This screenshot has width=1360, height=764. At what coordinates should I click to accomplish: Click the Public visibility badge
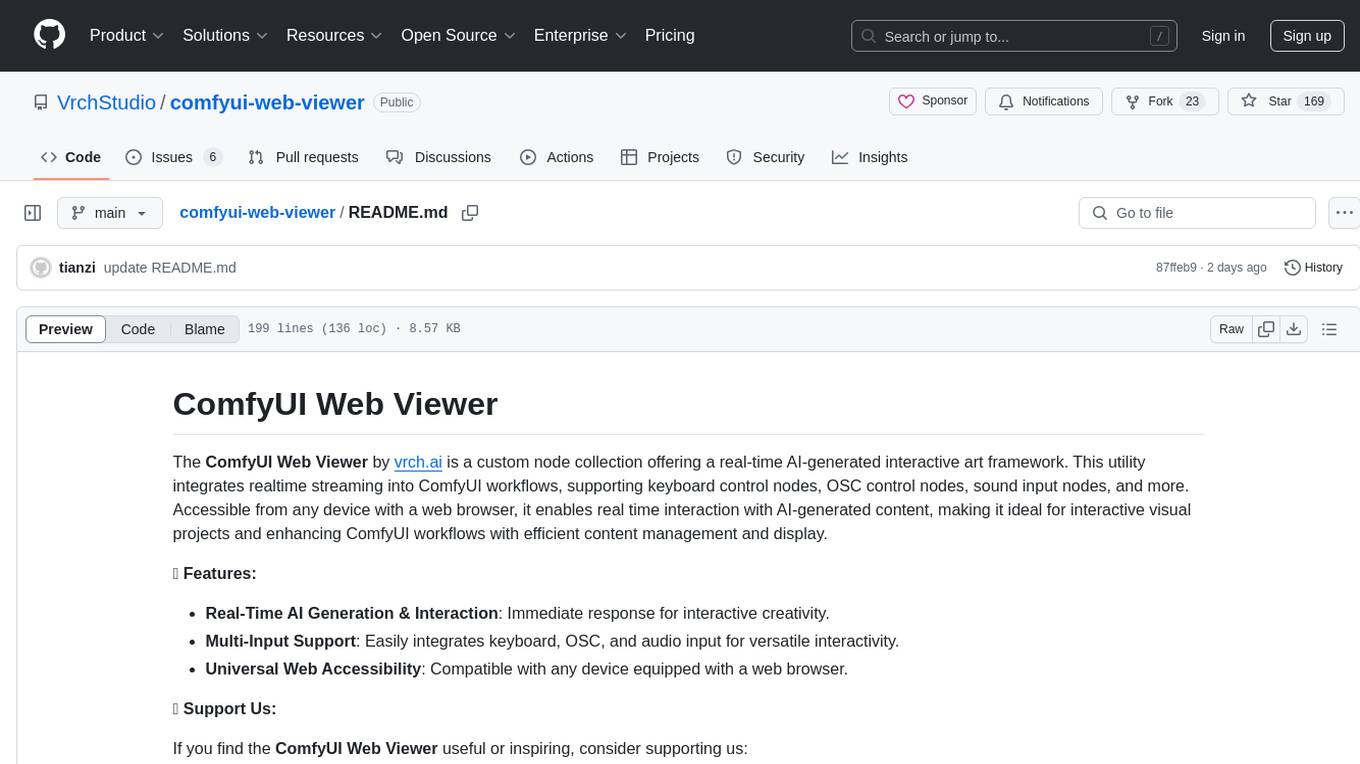click(397, 102)
